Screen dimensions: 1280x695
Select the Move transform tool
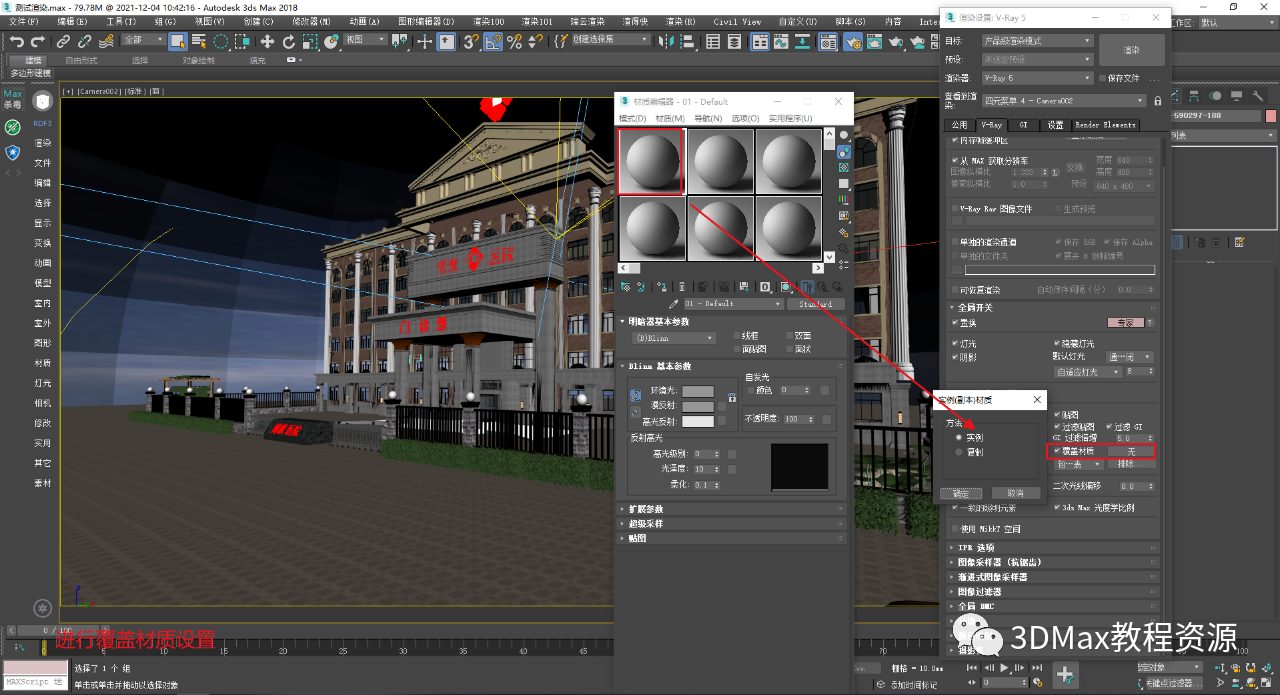(x=267, y=41)
